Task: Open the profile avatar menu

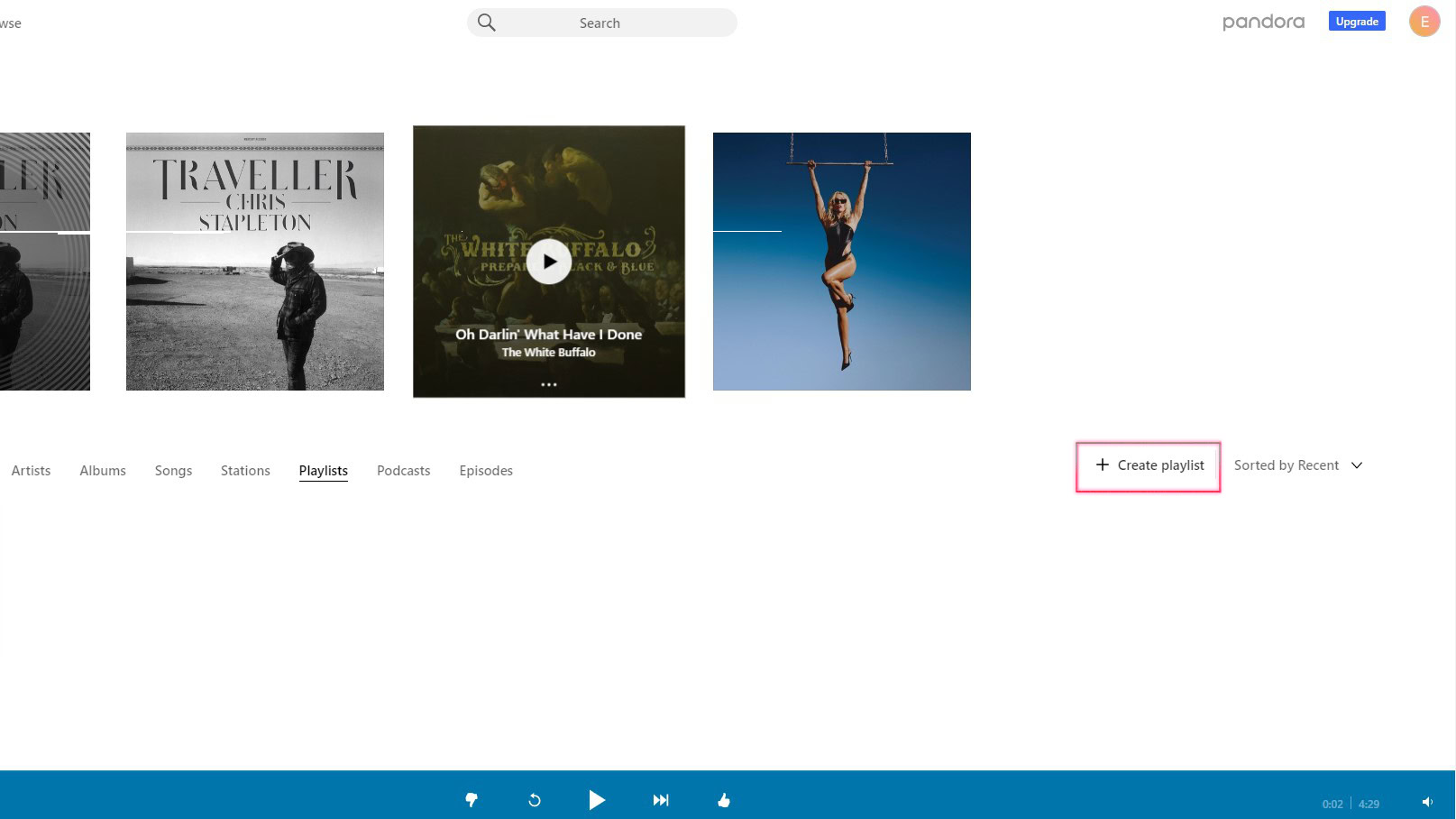Action: tap(1424, 22)
